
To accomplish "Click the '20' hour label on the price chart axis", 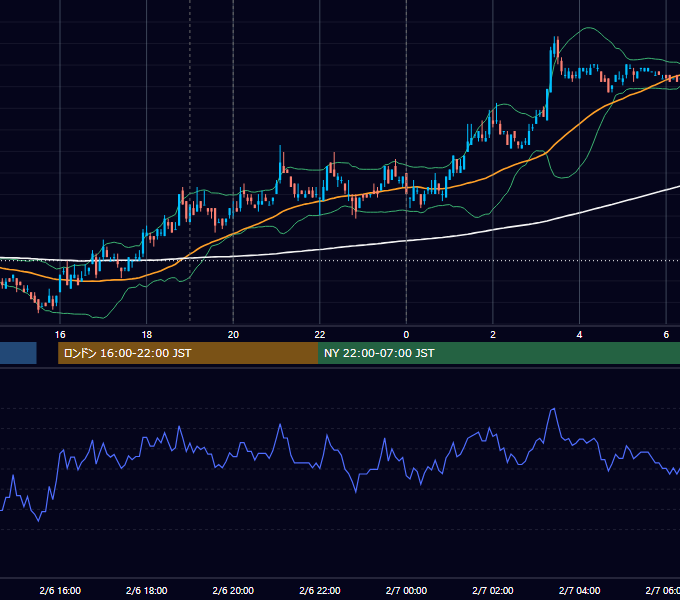I will [233, 334].
